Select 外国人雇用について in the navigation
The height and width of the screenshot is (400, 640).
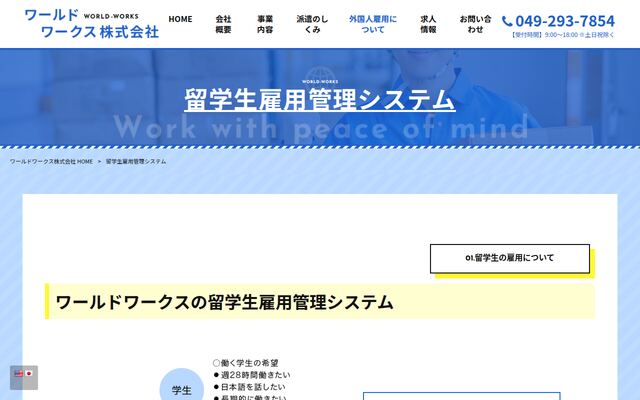click(x=373, y=24)
